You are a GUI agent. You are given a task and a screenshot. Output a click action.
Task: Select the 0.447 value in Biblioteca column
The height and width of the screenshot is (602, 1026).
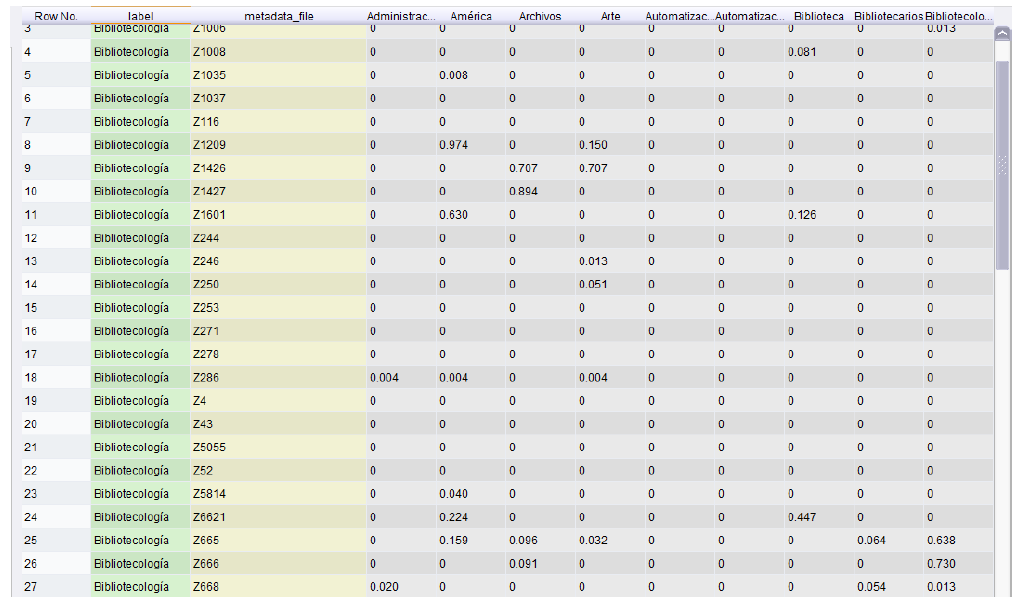pos(802,517)
